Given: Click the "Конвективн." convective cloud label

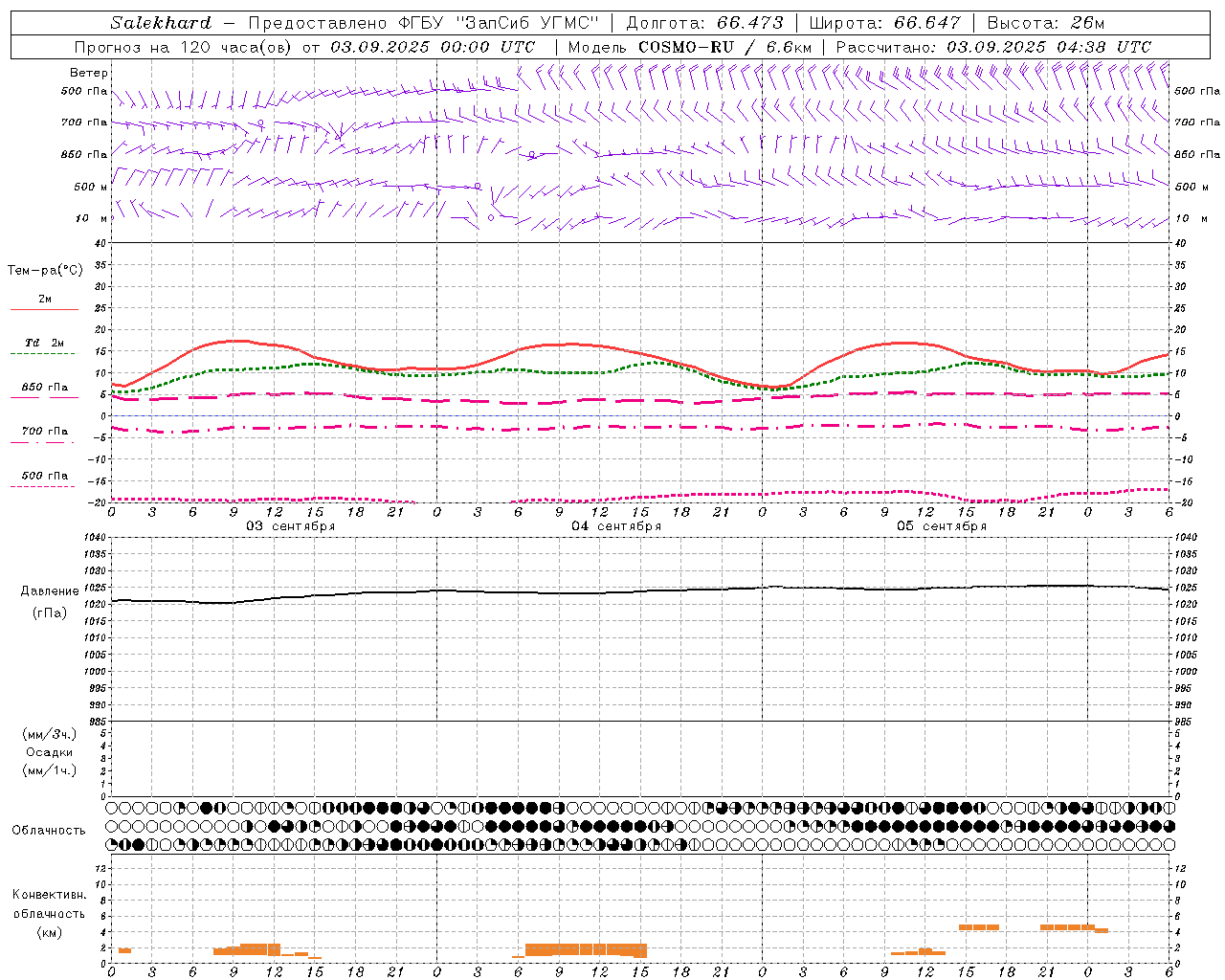Looking at the screenshot, I should [x=50, y=895].
